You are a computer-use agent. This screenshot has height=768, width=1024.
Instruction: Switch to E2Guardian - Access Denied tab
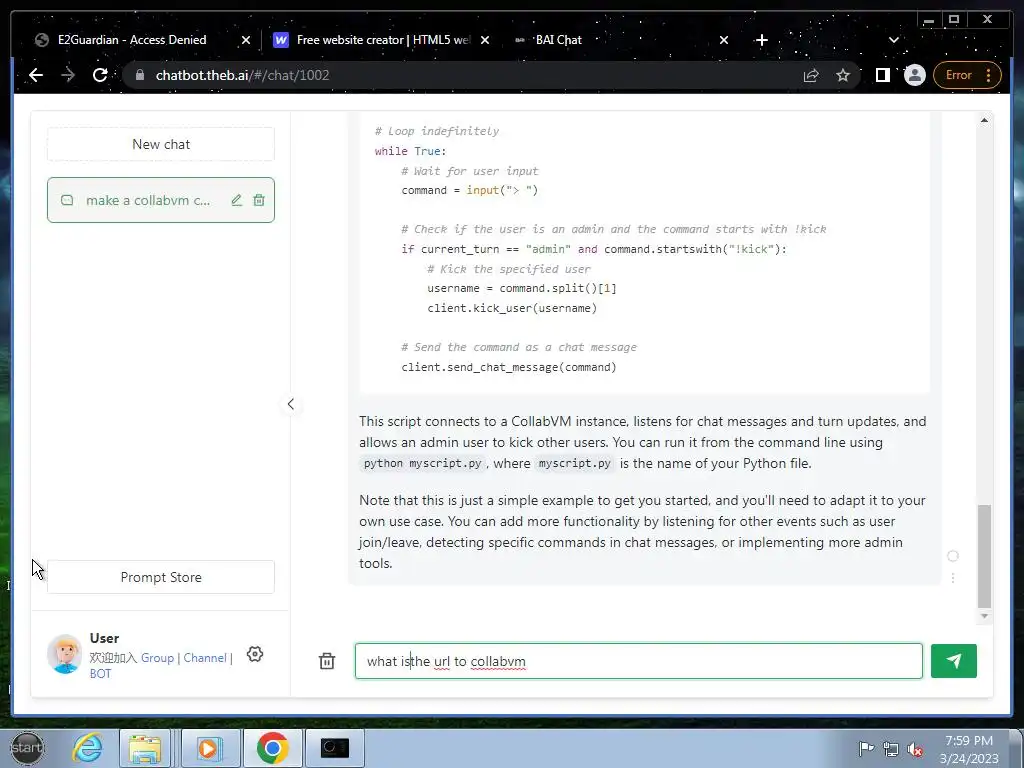pos(132,40)
